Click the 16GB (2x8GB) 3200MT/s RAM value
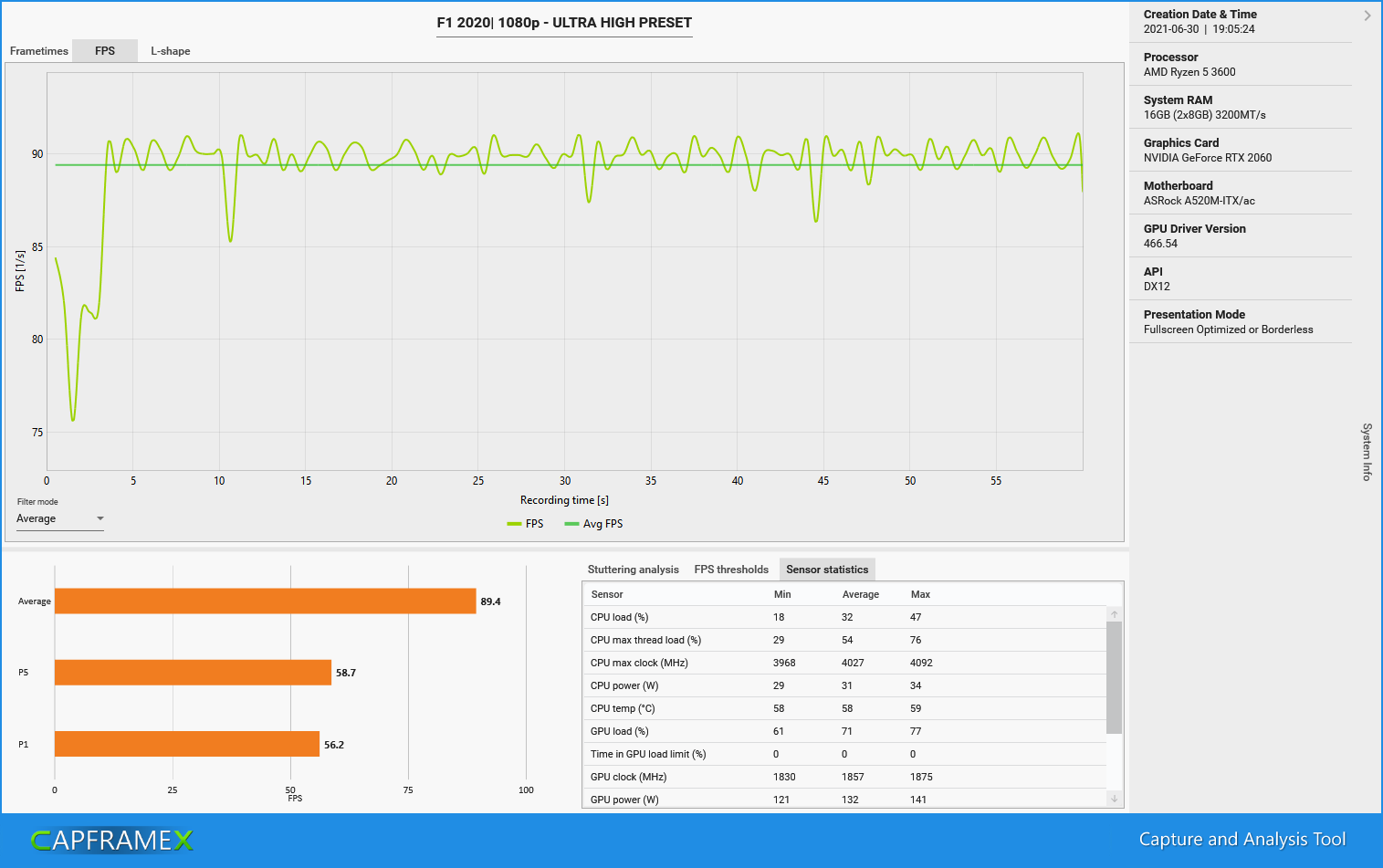The width and height of the screenshot is (1383, 868). point(1205,115)
